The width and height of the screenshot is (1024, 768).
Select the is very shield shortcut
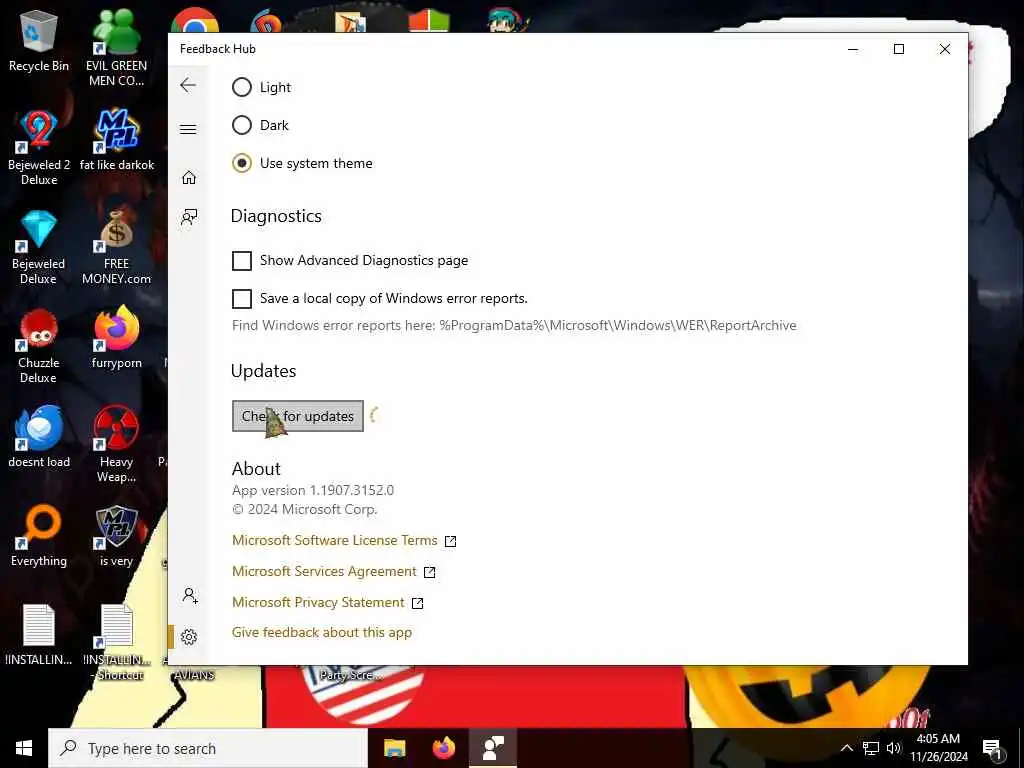[116, 536]
